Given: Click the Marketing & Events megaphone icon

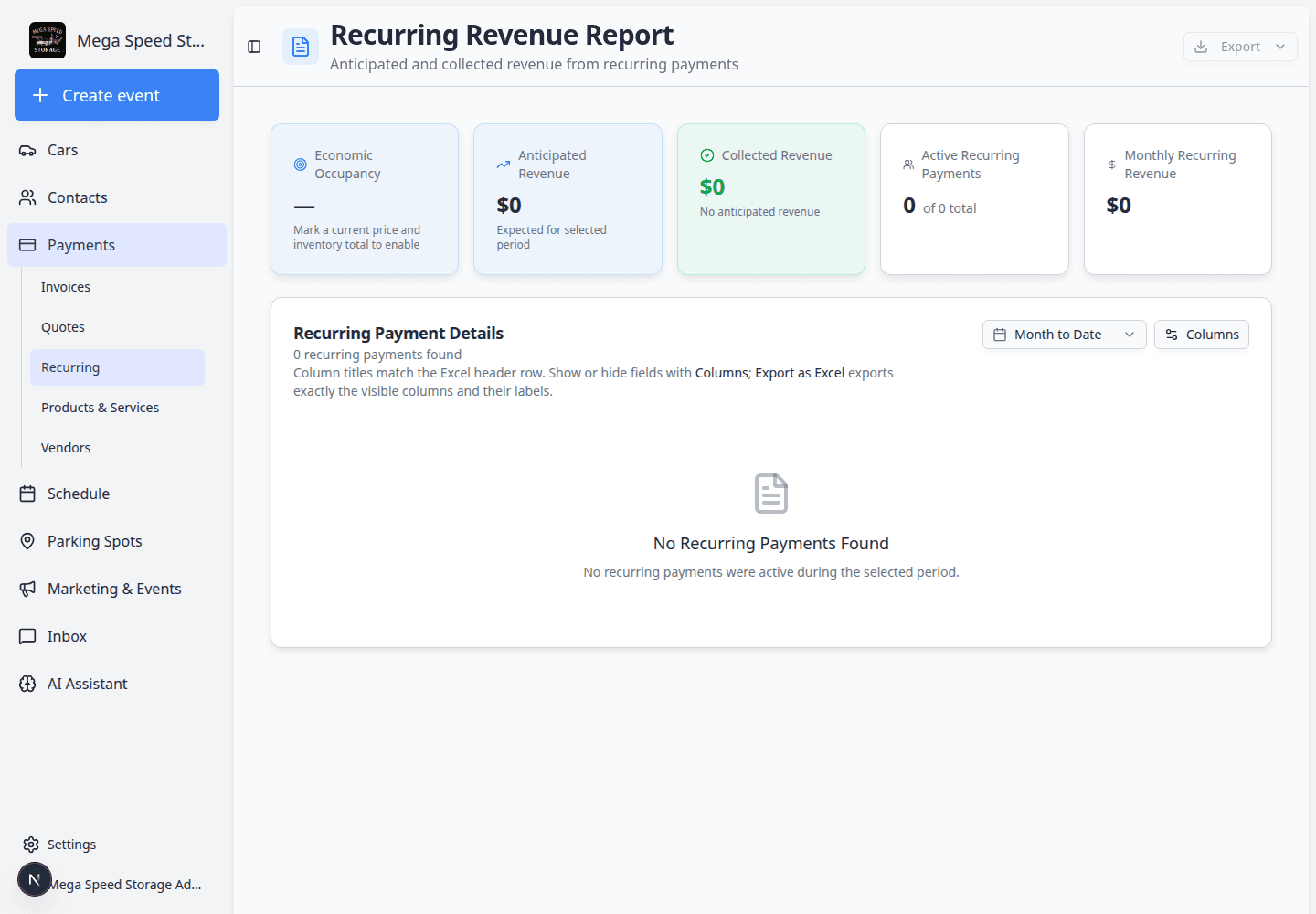Looking at the screenshot, I should (27, 589).
